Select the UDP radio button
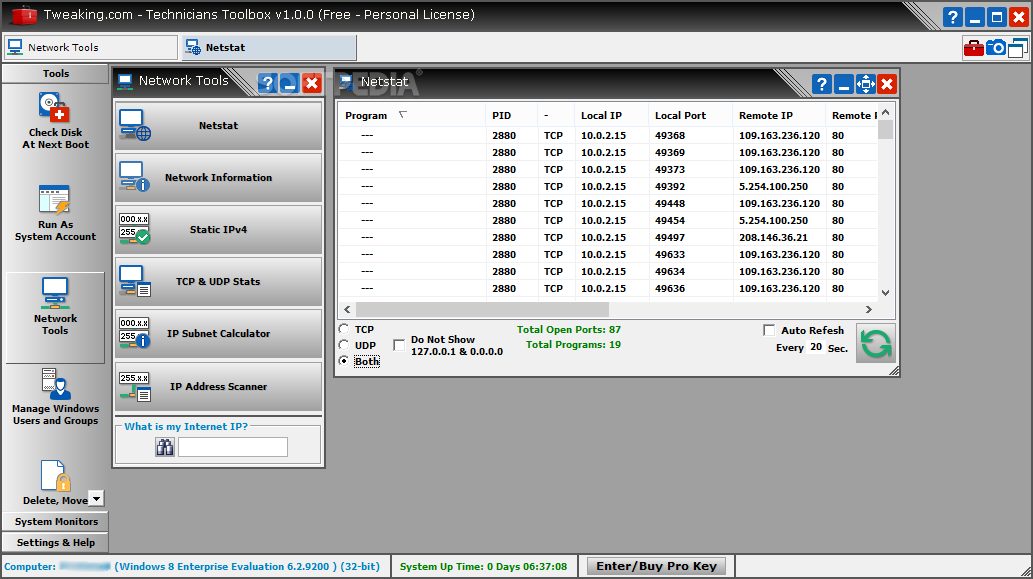1033x579 pixels. [344, 345]
